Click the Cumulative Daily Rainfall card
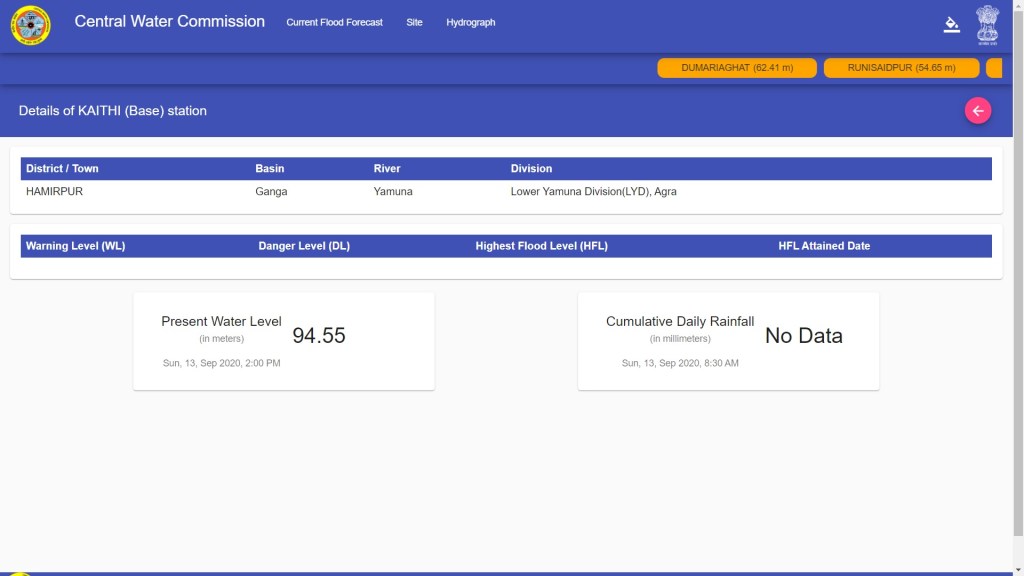 click(728, 341)
